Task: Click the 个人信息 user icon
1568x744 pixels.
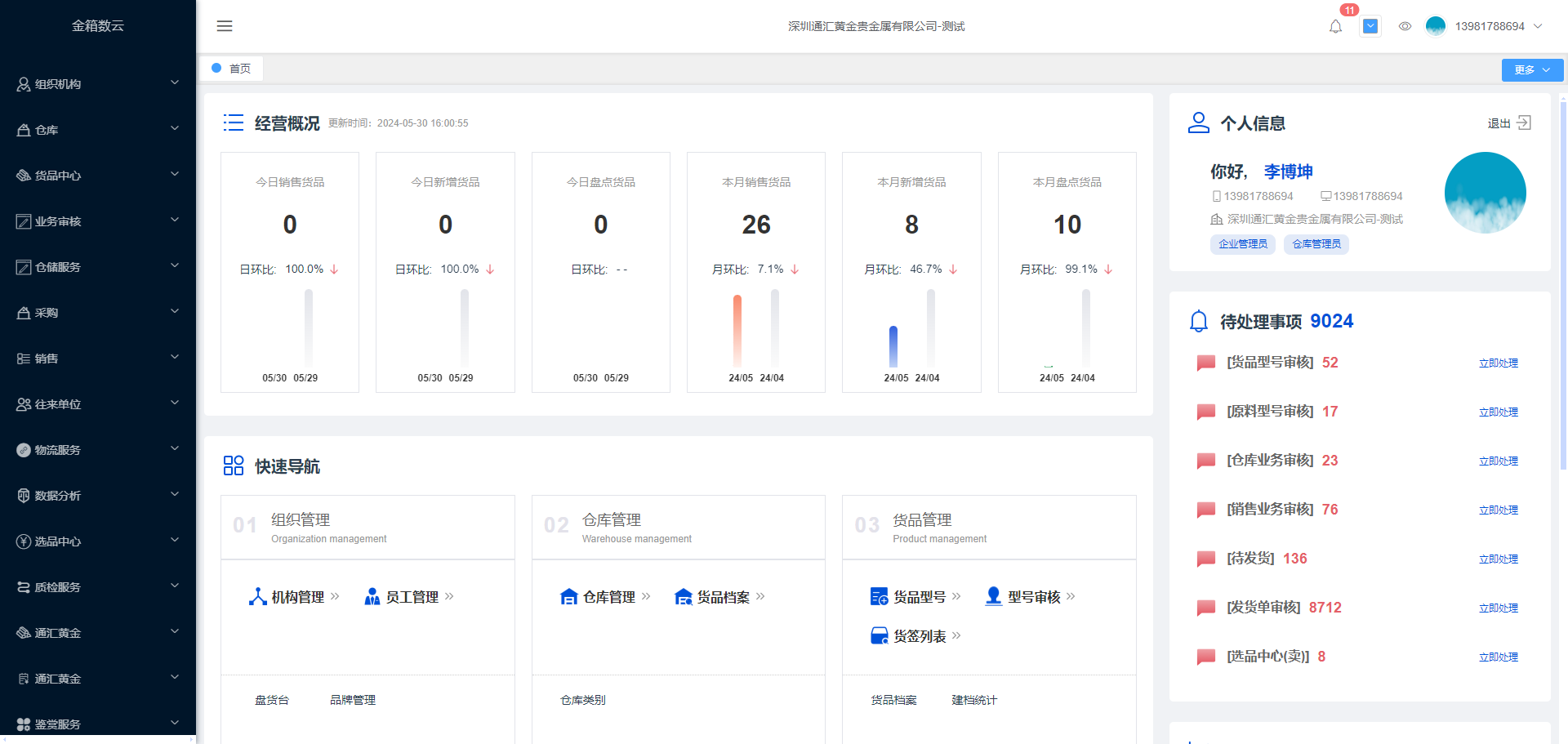Action: click(1198, 123)
